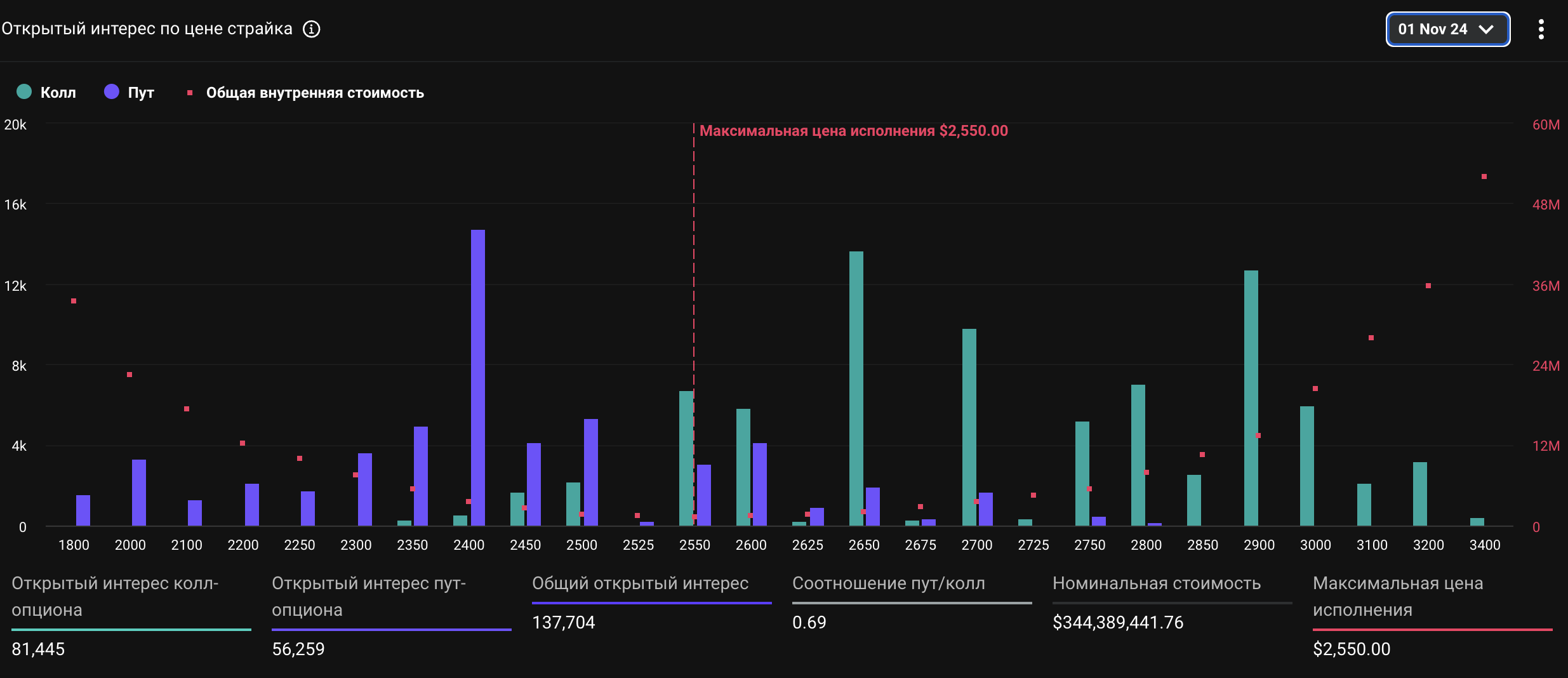Click the call bar at strike 2900

coord(1251,398)
